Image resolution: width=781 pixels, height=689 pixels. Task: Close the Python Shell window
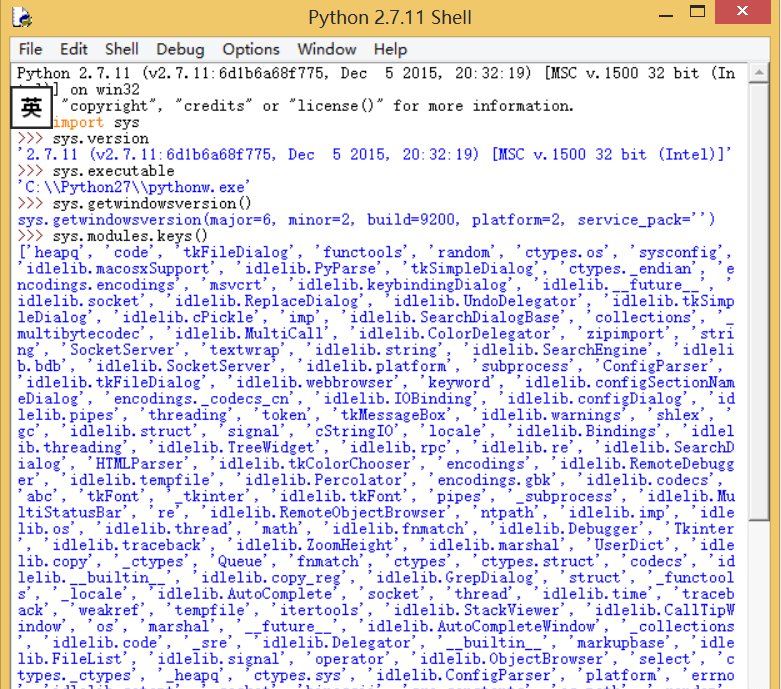click(743, 11)
